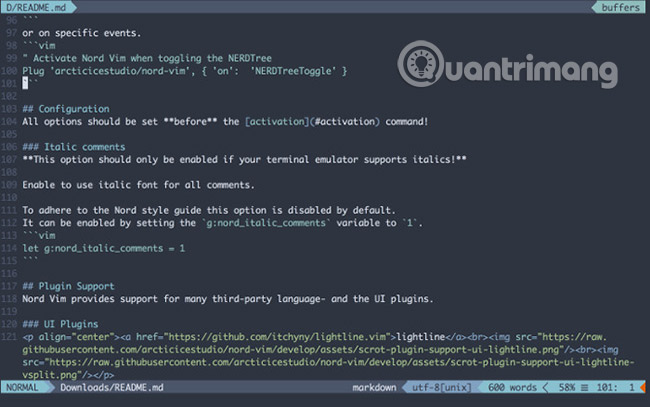Click the '## Plugin Support' heading
650x407 pixels.
pos(68,286)
